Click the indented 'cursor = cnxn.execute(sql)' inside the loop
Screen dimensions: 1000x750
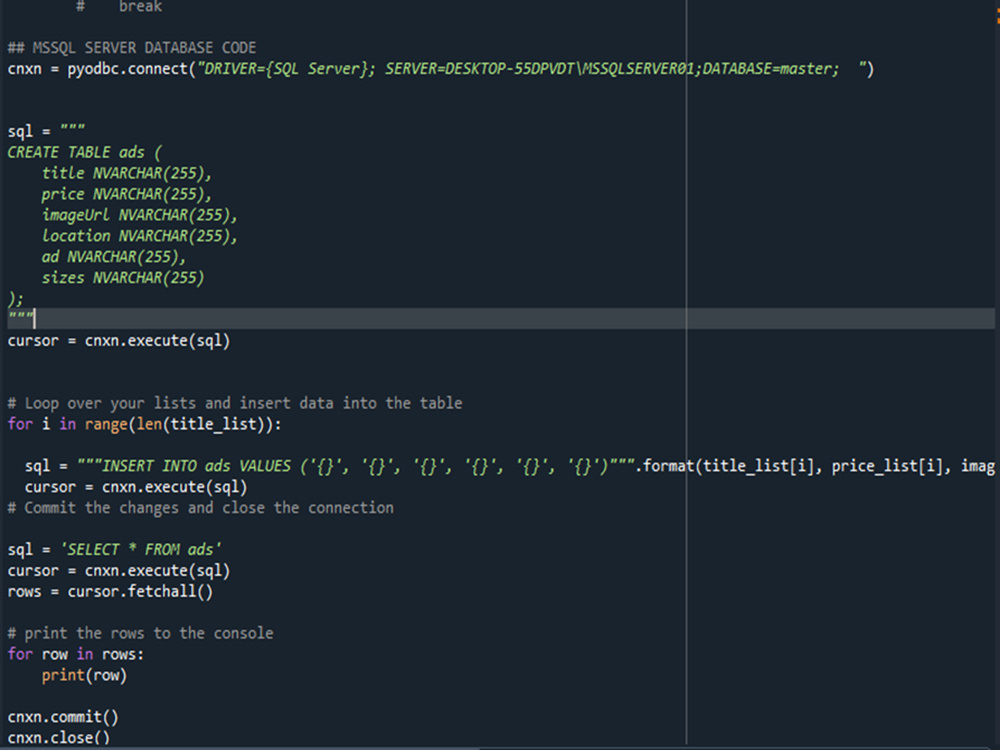(135, 487)
